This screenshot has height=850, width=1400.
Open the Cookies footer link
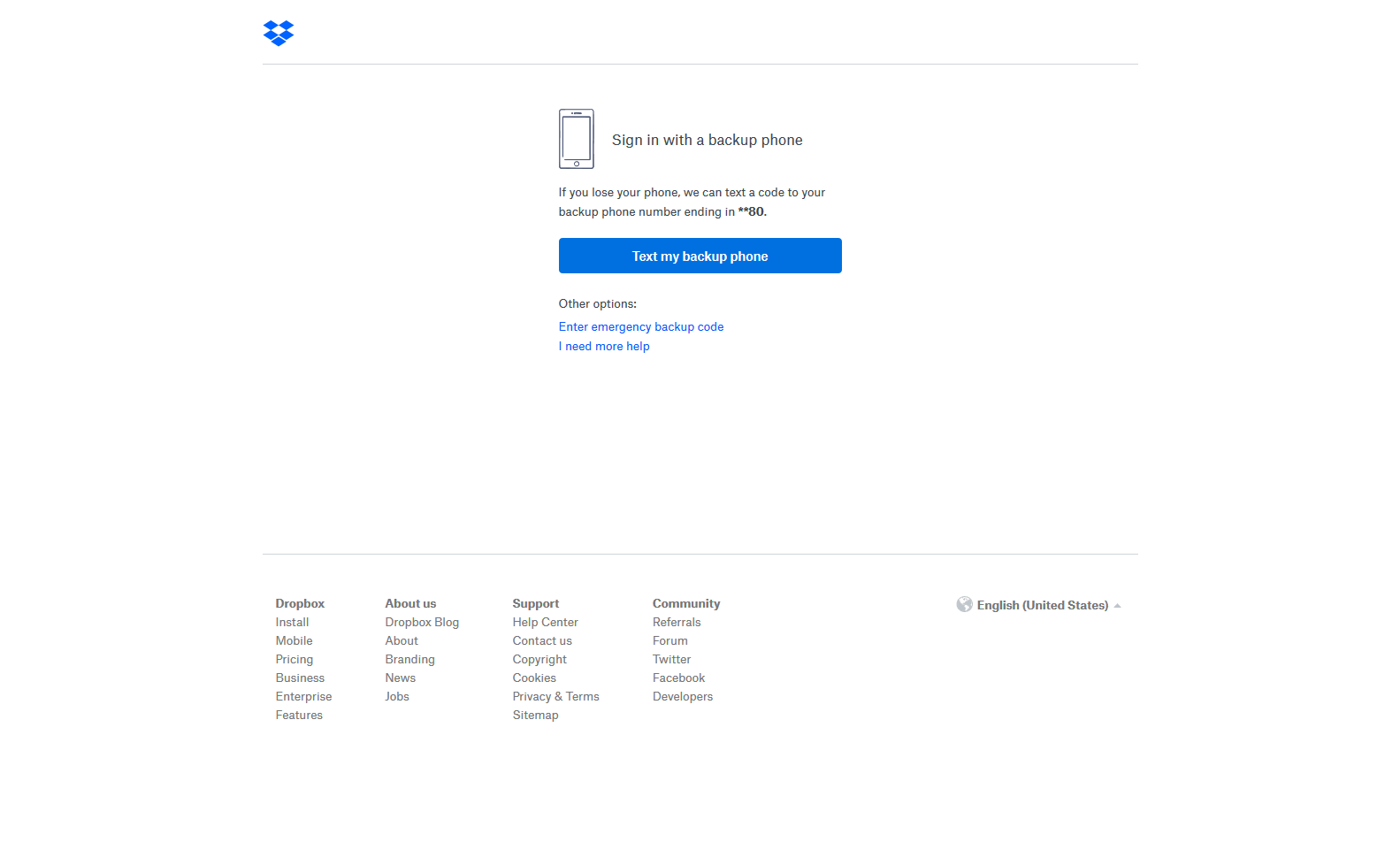click(534, 678)
